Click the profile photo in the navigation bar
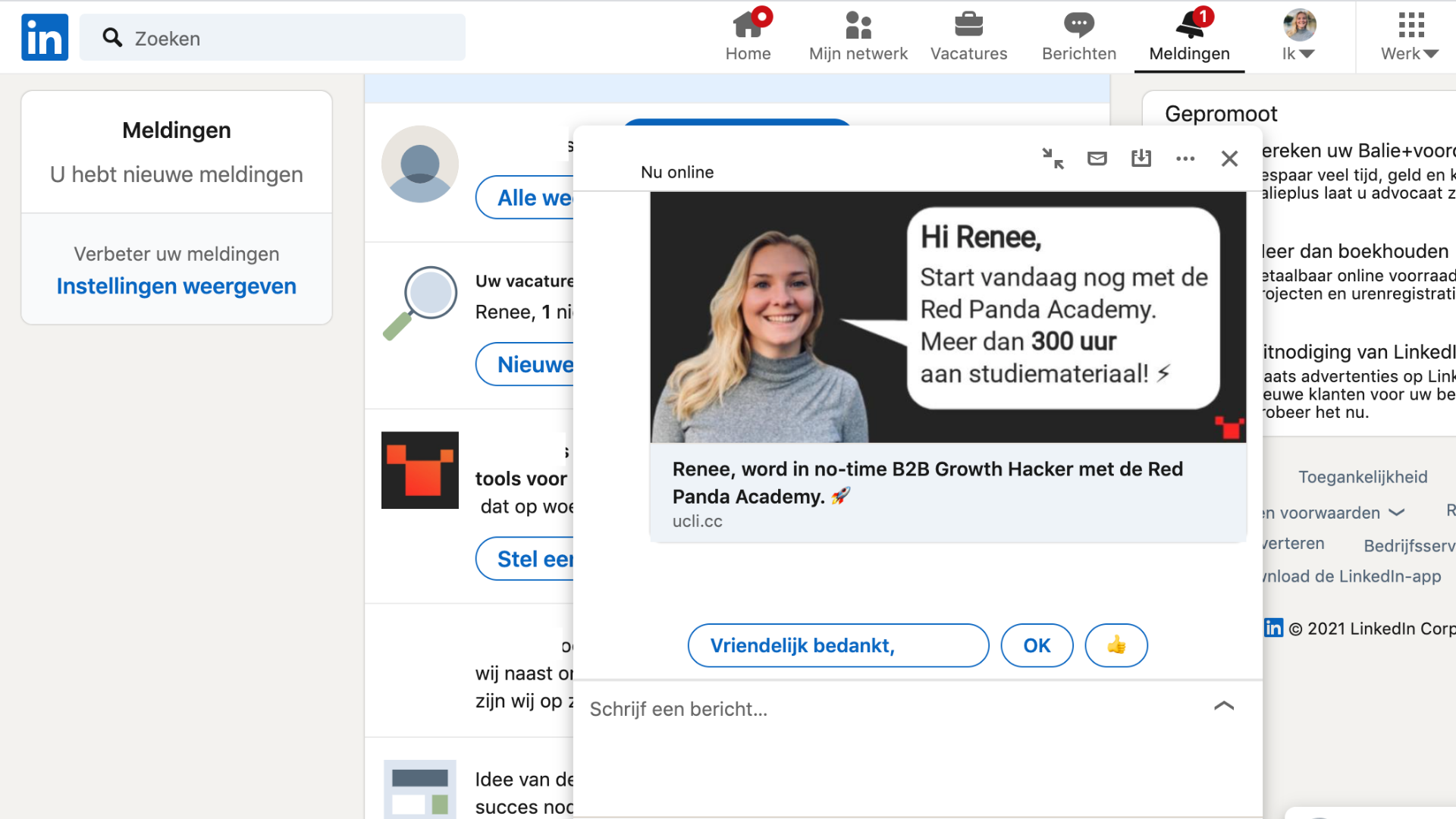This screenshot has height=819, width=1456. pyautogui.click(x=1299, y=25)
